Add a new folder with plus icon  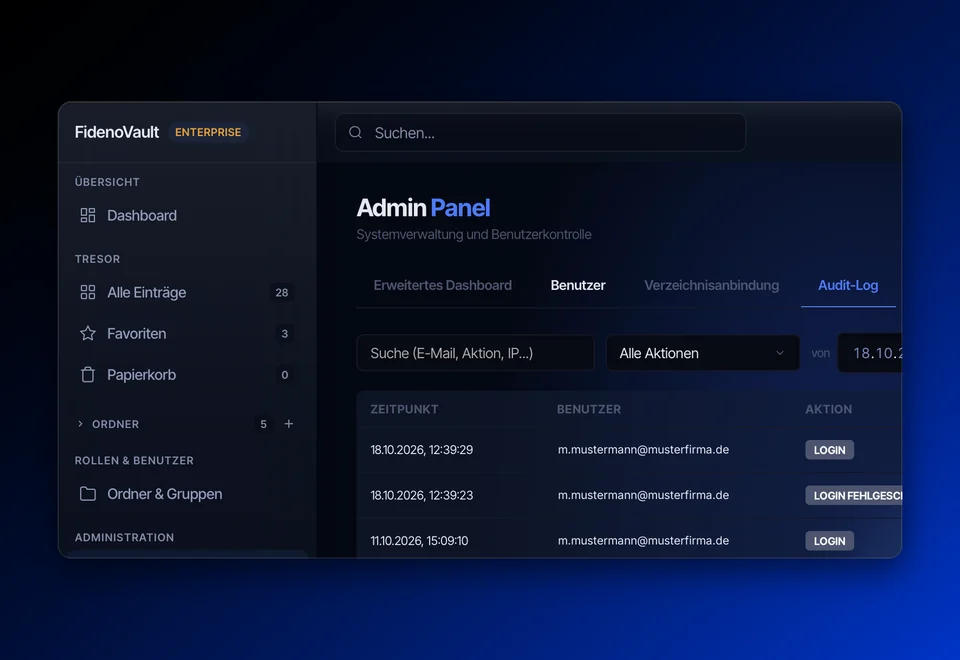[288, 424]
